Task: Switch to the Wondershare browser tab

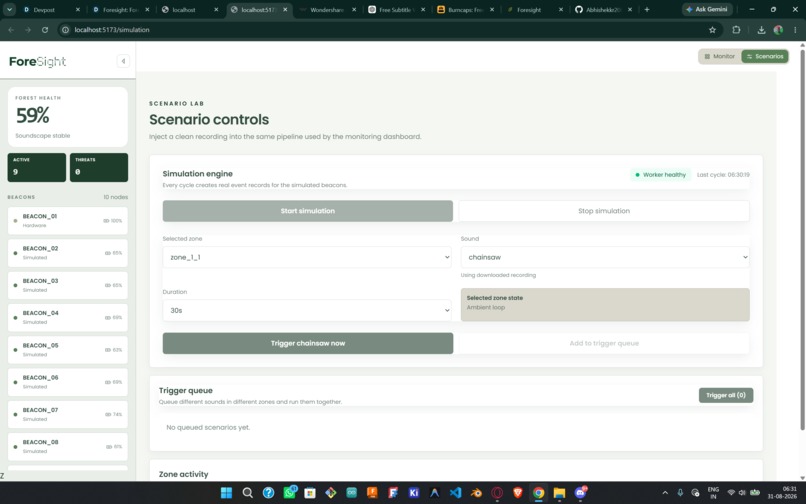Action: pyautogui.click(x=327, y=10)
